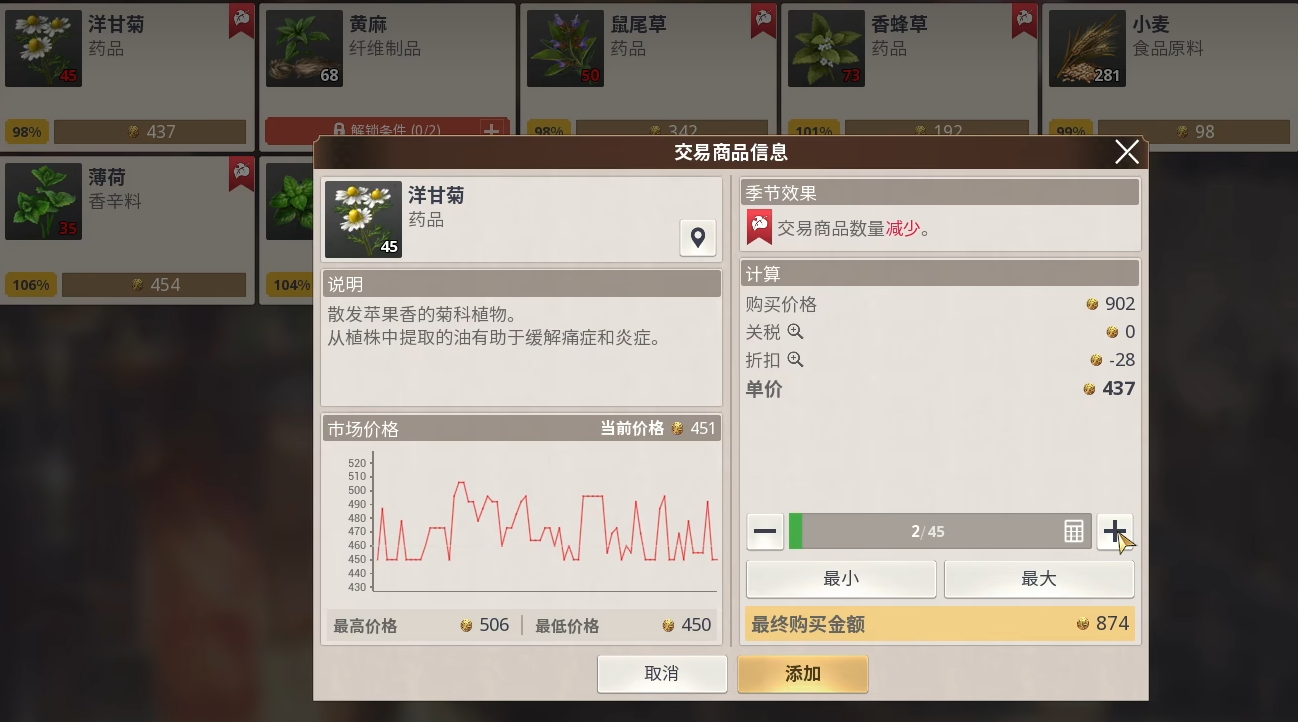Open the calculator icon in quantity bar
The image size is (1298, 722).
click(1073, 532)
